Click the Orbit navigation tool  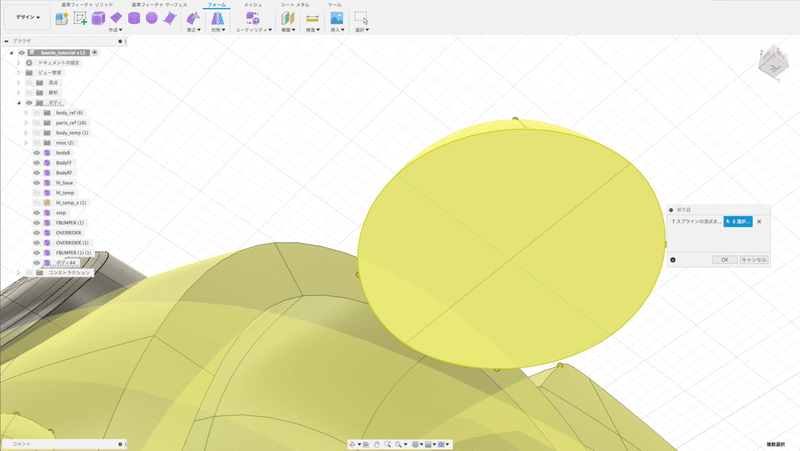click(x=352, y=444)
